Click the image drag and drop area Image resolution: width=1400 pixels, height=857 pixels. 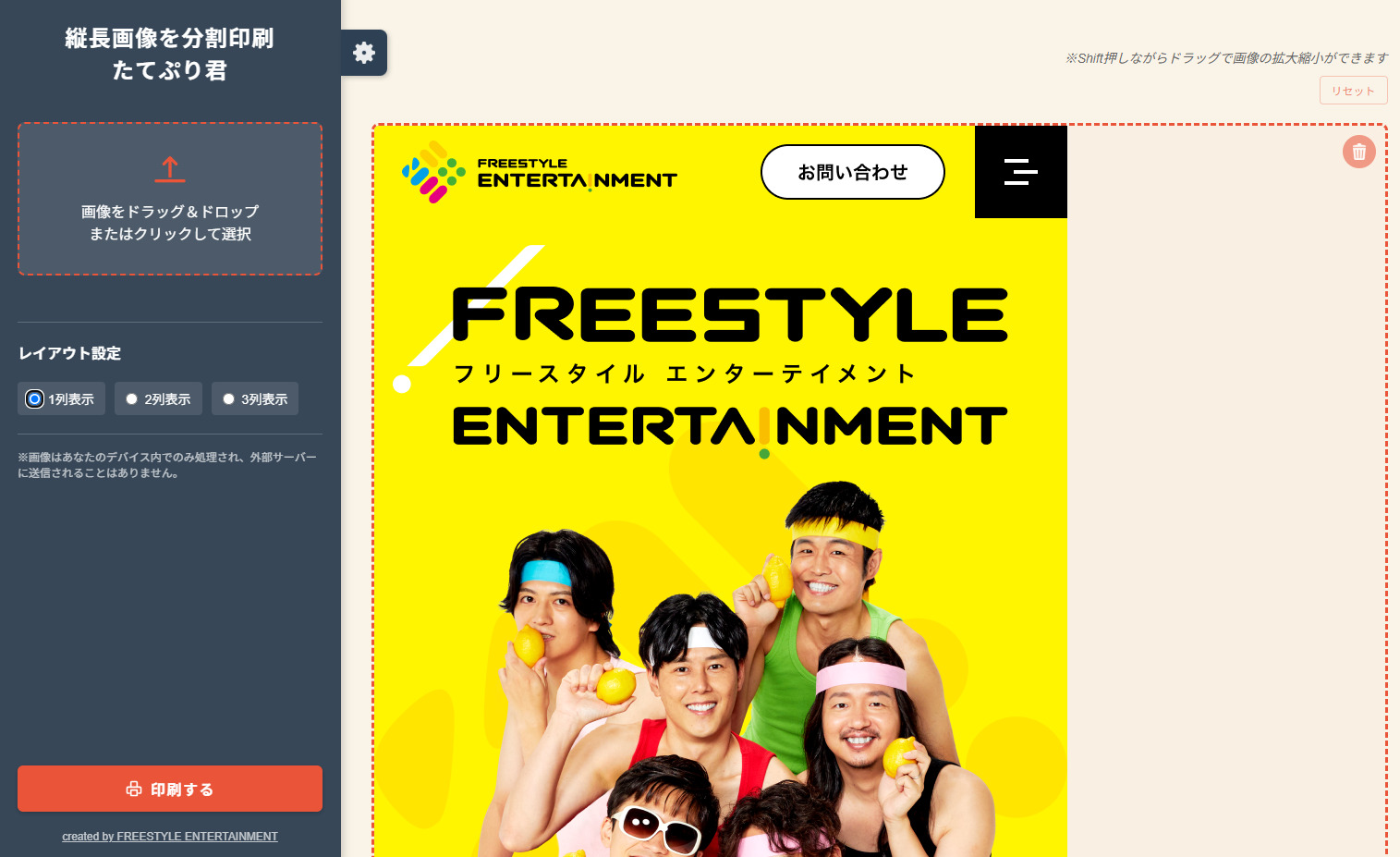pyautogui.click(x=170, y=199)
